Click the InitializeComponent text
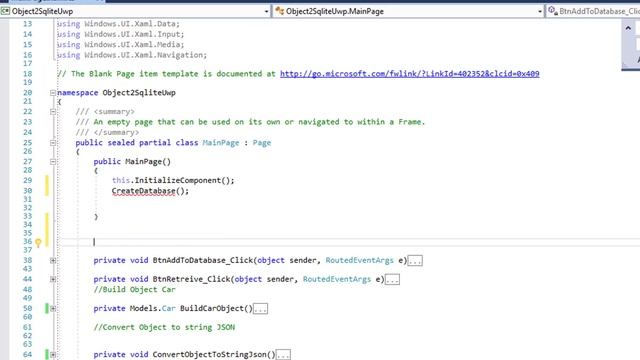Viewport: 640px width, 360px height. [x=178, y=180]
